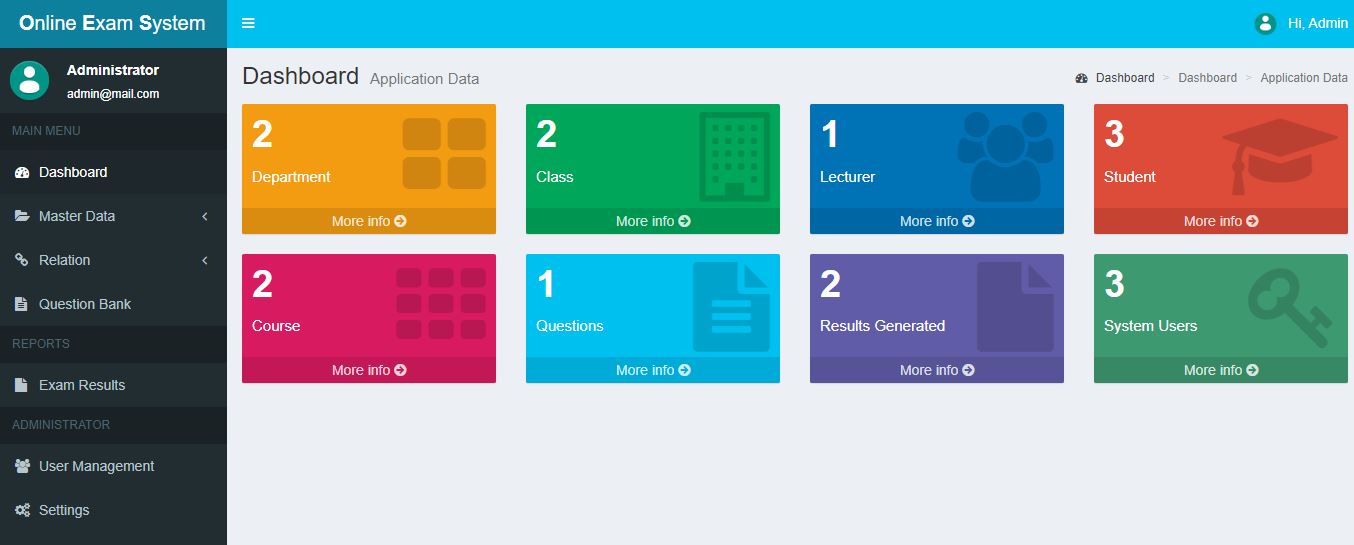Viewport: 1354px width, 545px height.
Task: Click the Course card grid icon
Action: click(441, 303)
